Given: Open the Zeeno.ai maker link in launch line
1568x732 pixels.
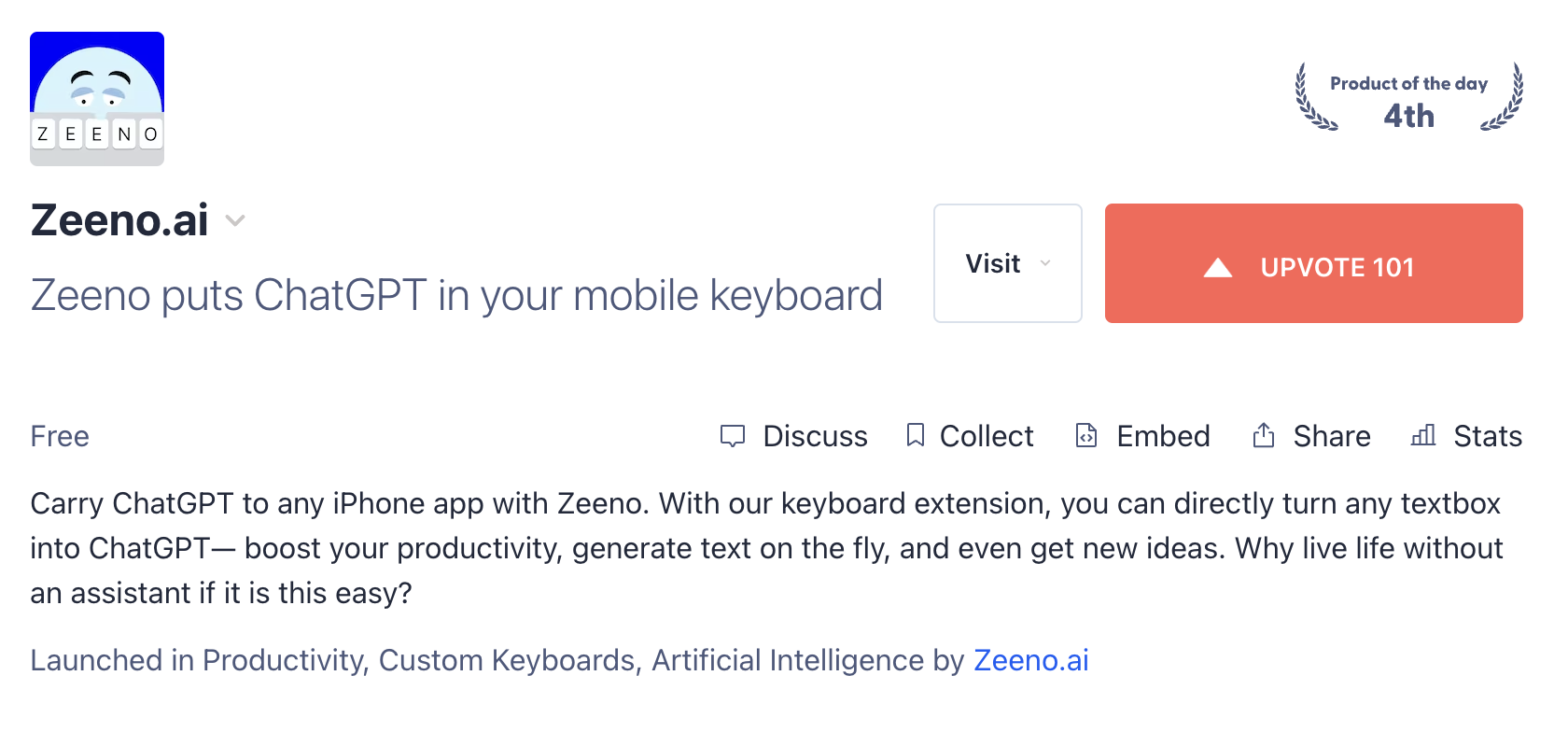Looking at the screenshot, I should click(x=1031, y=660).
